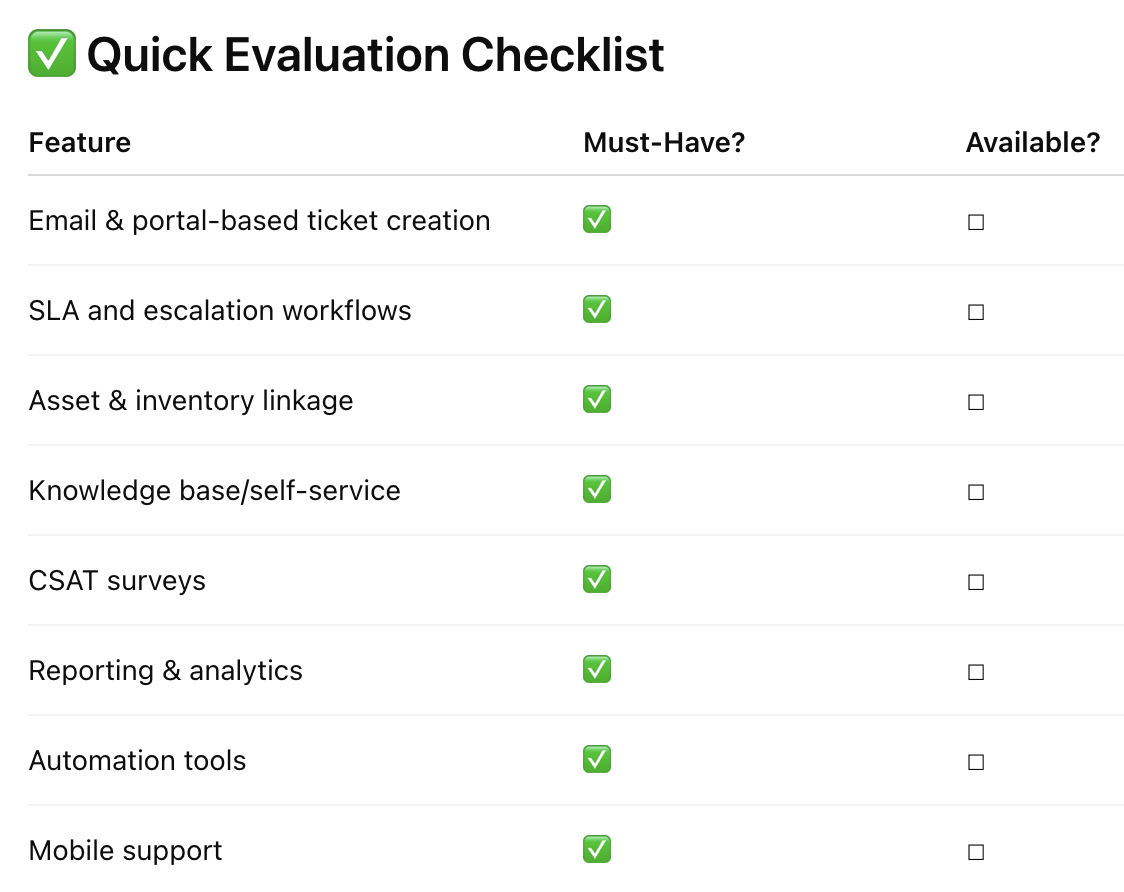Tick the Available box for Knowledge base/self-service

pyautogui.click(x=976, y=492)
